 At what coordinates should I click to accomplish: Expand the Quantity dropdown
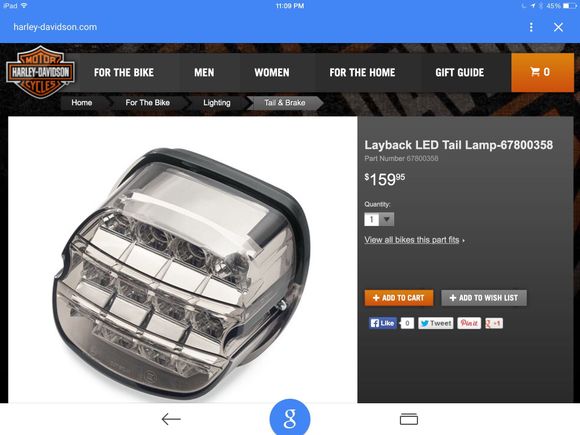click(x=379, y=219)
